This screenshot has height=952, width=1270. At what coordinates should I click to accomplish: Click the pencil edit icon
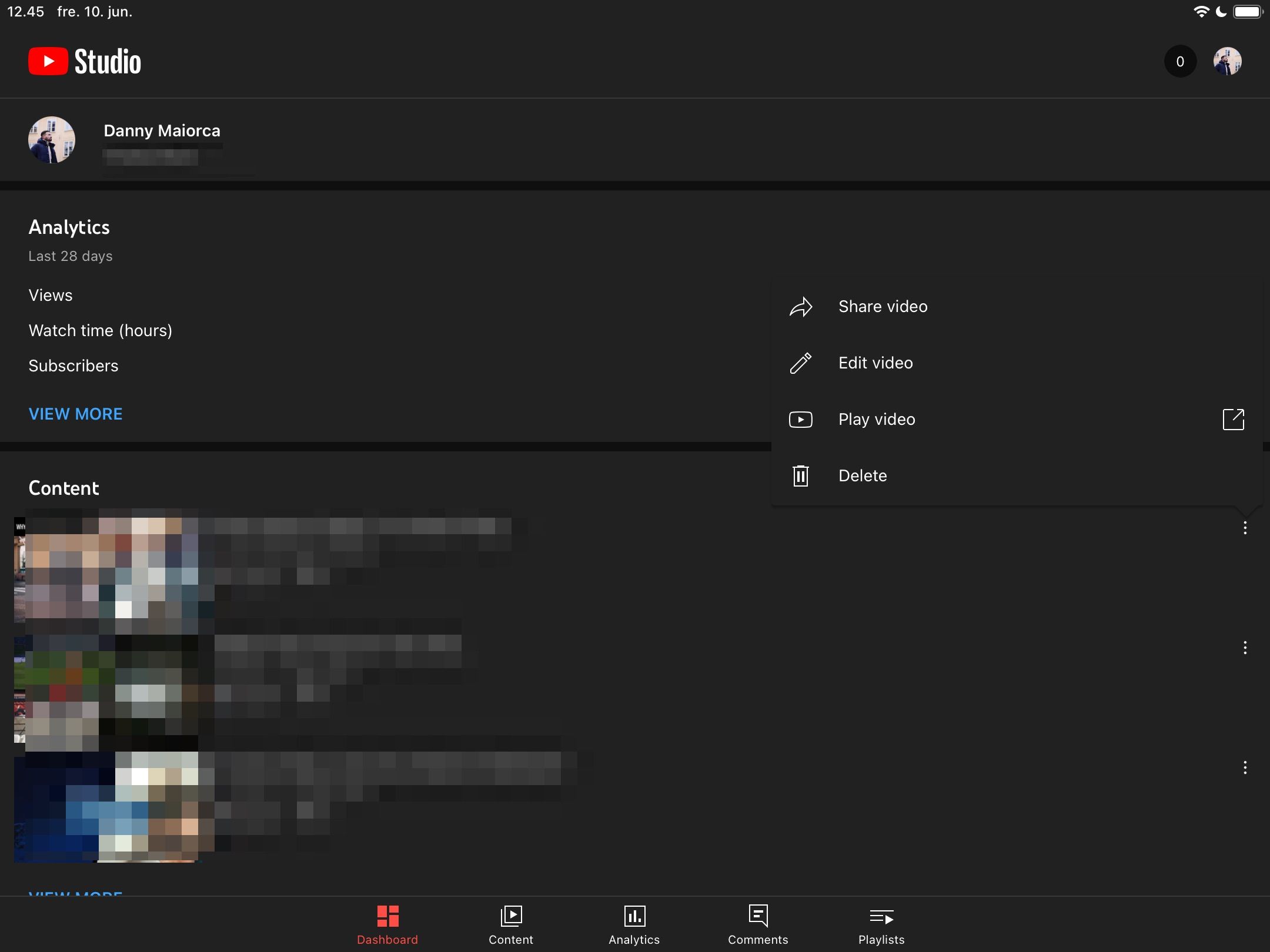click(x=801, y=363)
